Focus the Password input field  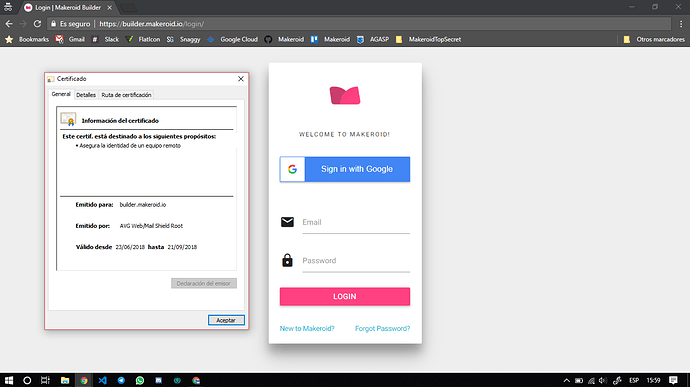pyautogui.click(x=356, y=261)
